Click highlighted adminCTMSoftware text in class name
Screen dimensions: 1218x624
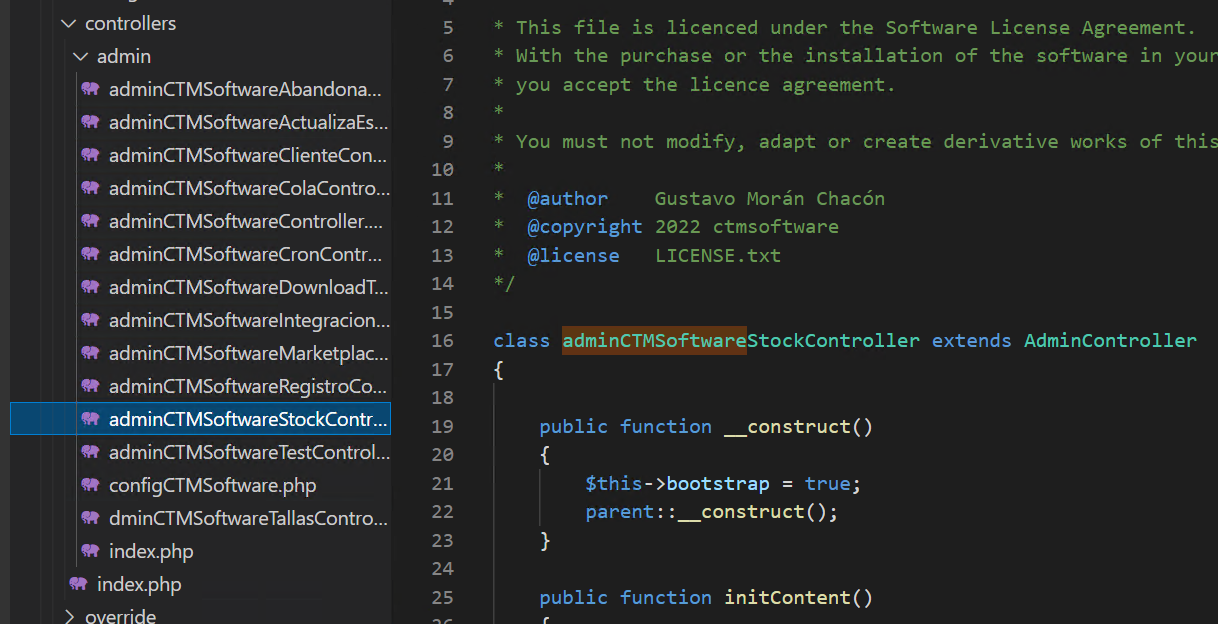click(654, 341)
